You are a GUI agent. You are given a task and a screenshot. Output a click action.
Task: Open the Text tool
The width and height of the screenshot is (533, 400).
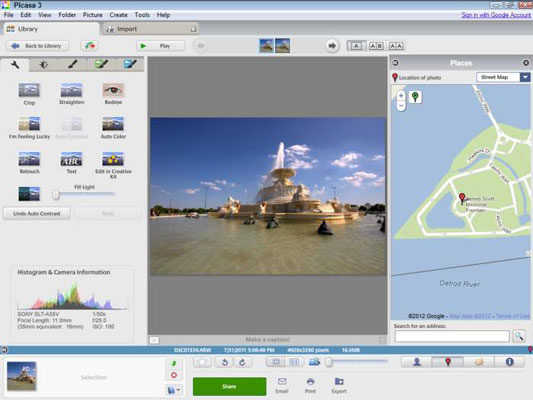point(71,163)
